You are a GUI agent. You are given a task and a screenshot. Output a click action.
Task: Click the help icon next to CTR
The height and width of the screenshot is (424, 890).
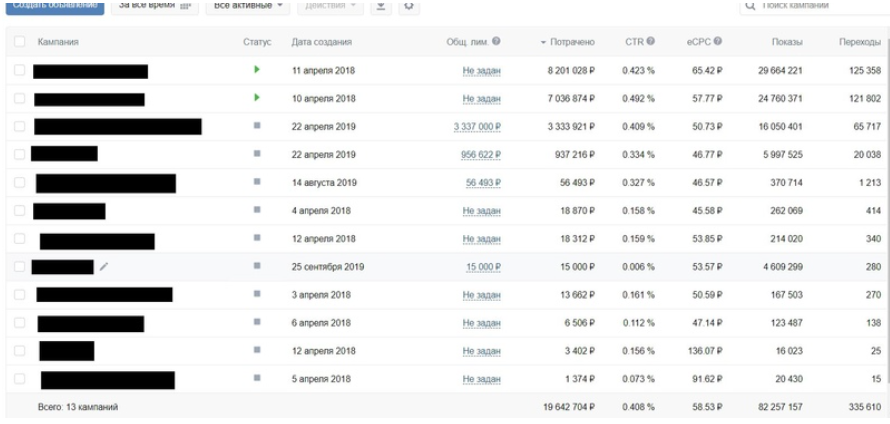tap(650, 41)
